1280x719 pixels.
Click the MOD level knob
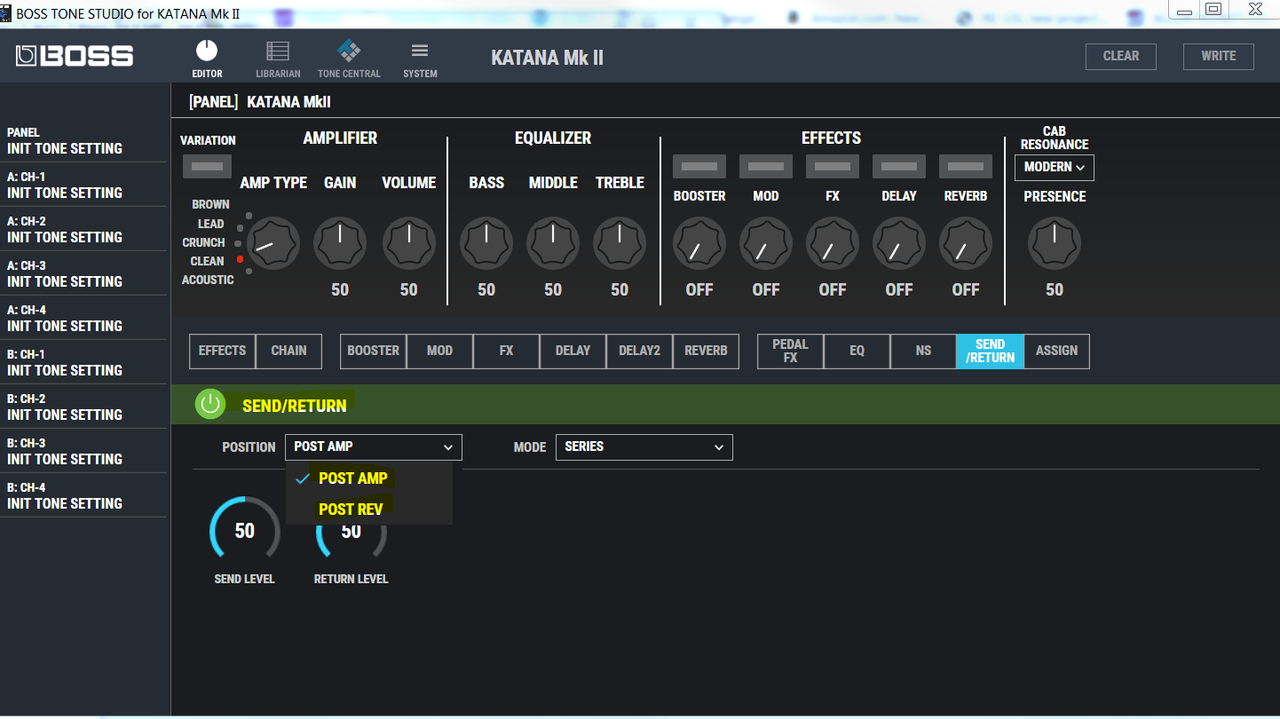tap(766, 243)
